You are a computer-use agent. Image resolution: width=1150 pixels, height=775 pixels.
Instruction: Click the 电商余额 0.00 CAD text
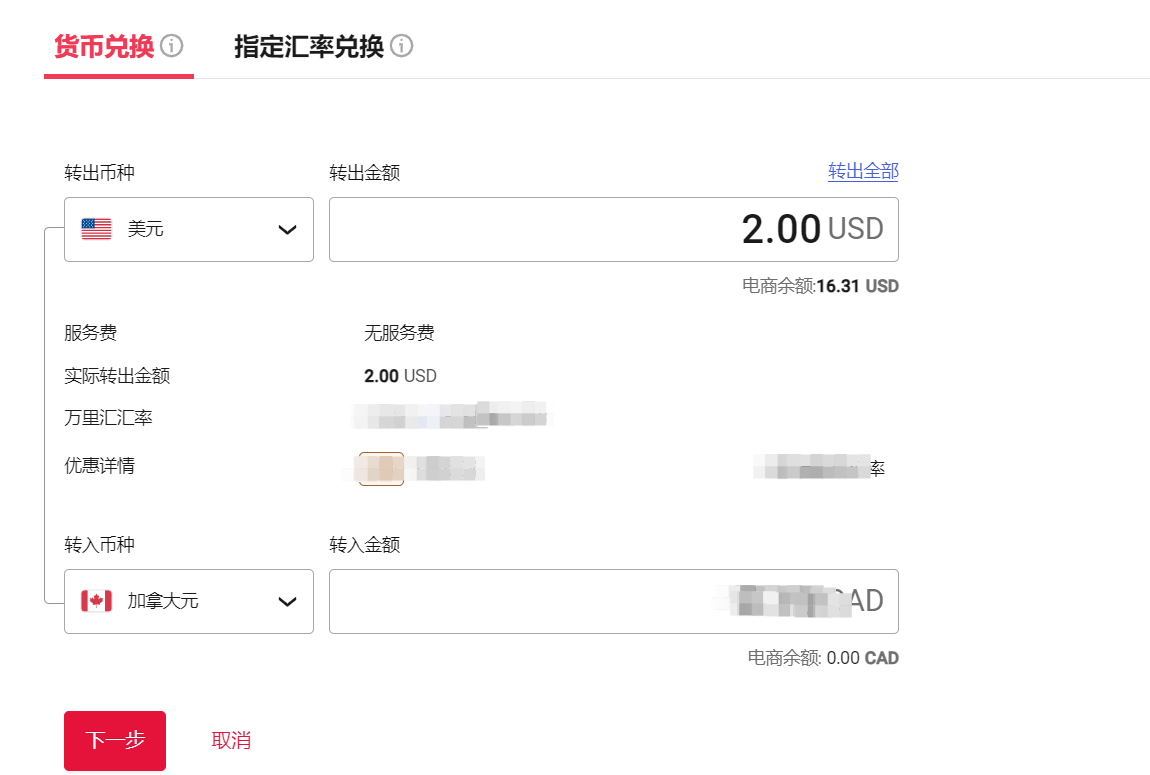pyautogui.click(x=823, y=658)
